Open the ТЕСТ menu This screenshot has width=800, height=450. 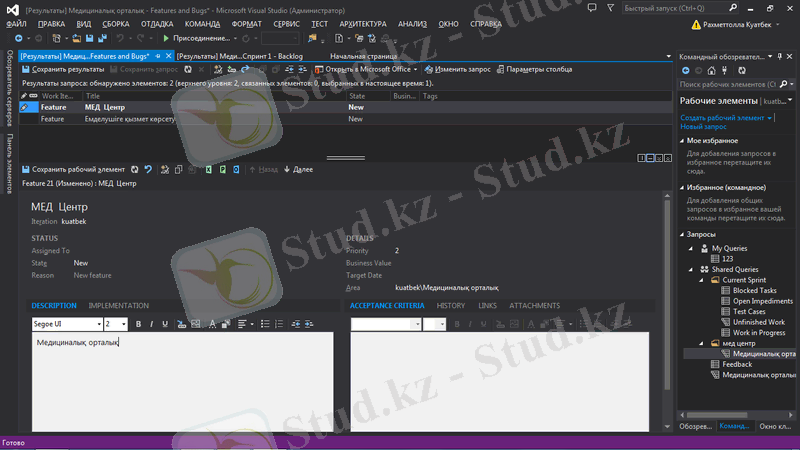pos(319,24)
